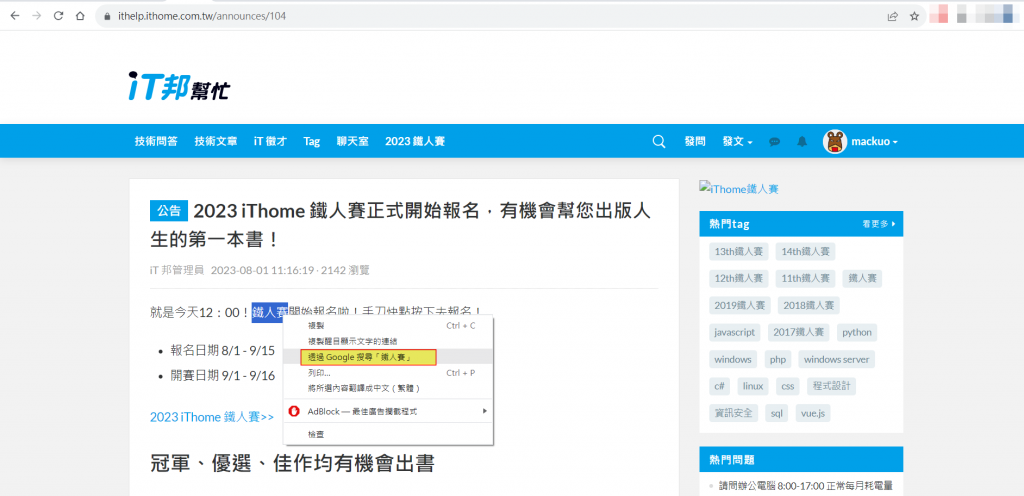The image size is (1024, 496).
Task: Click the AdBlock icon in the context menu
Action: coord(295,411)
